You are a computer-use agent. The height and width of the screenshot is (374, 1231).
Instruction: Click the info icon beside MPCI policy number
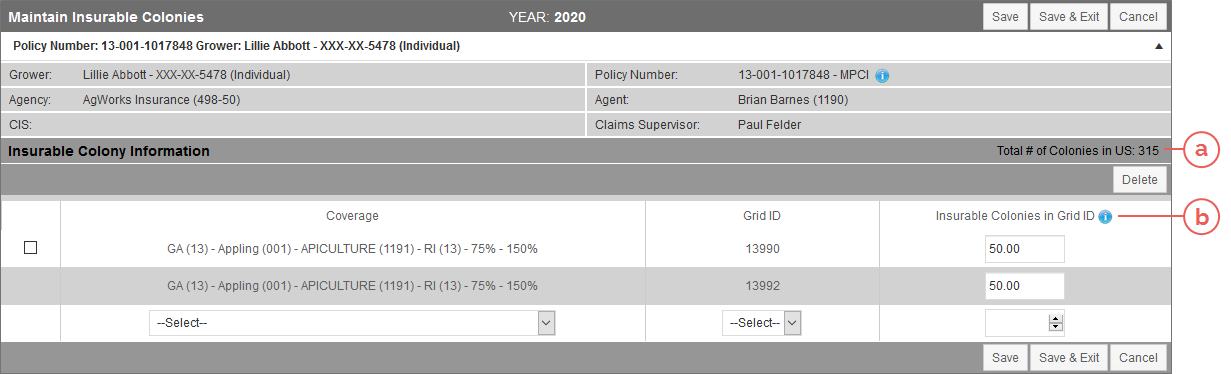click(883, 75)
